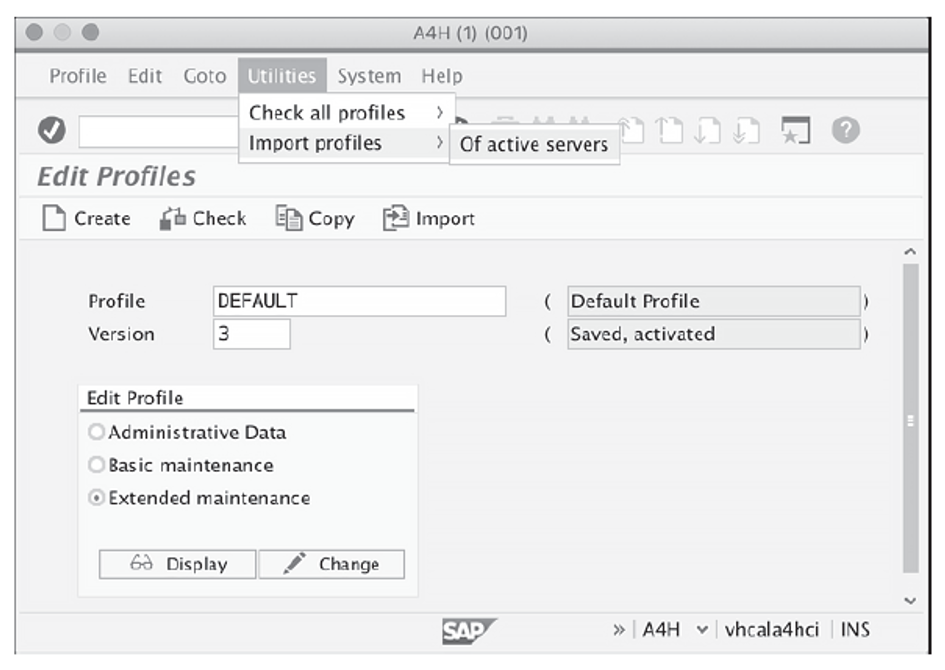Click the Profile field containing DEFAULT
Viewport: 945px width, 670px height.
click(x=359, y=301)
